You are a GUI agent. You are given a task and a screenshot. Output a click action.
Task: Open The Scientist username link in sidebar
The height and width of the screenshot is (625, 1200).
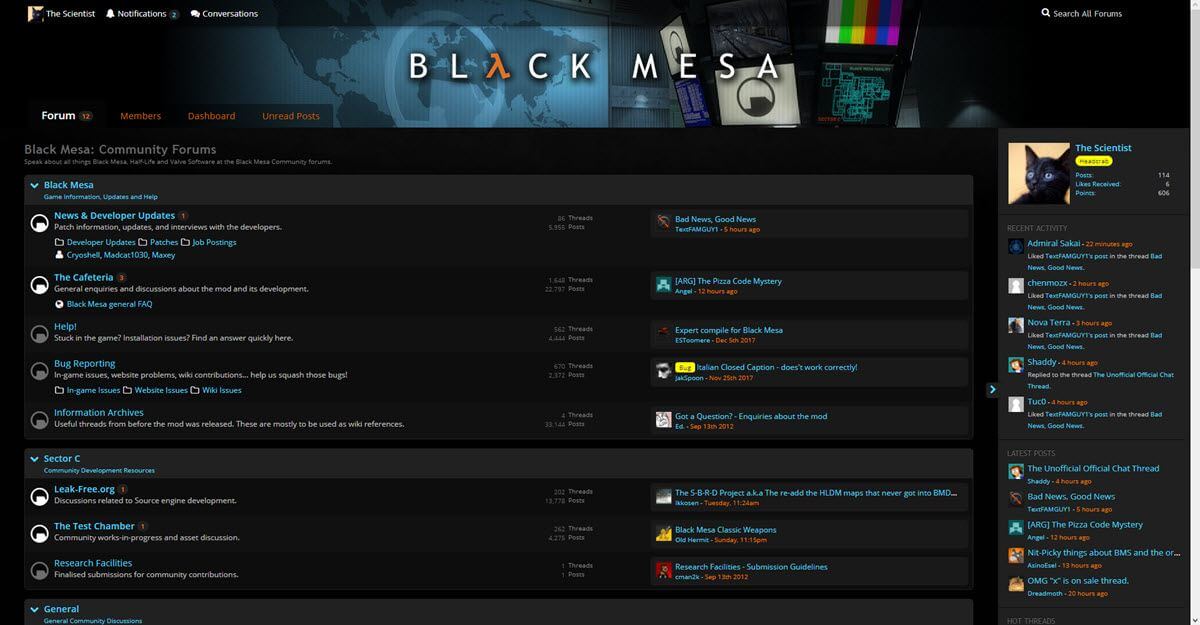point(1103,148)
